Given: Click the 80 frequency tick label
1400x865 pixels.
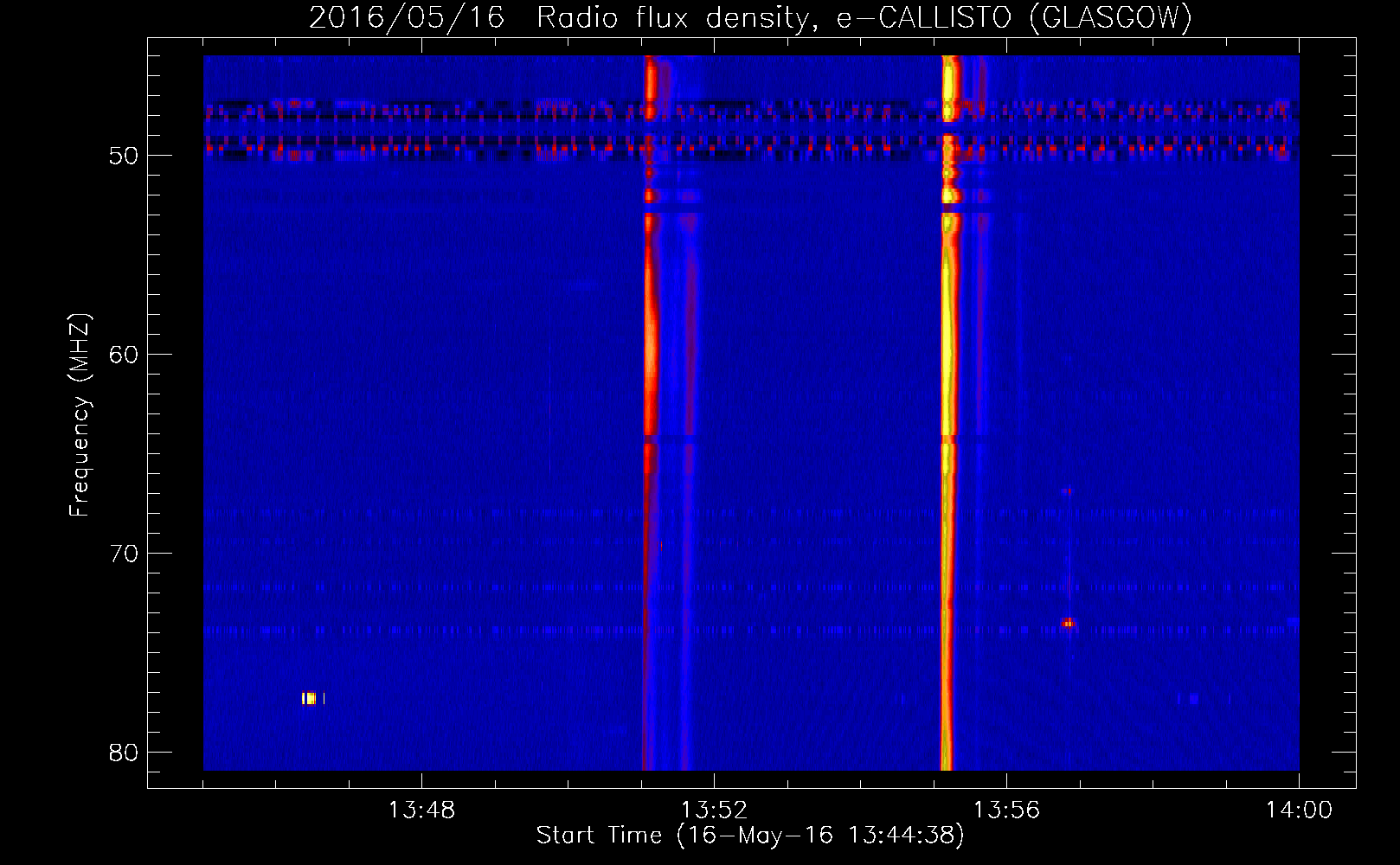Looking at the screenshot, I should pyautogui.click(x=124, y=753).
